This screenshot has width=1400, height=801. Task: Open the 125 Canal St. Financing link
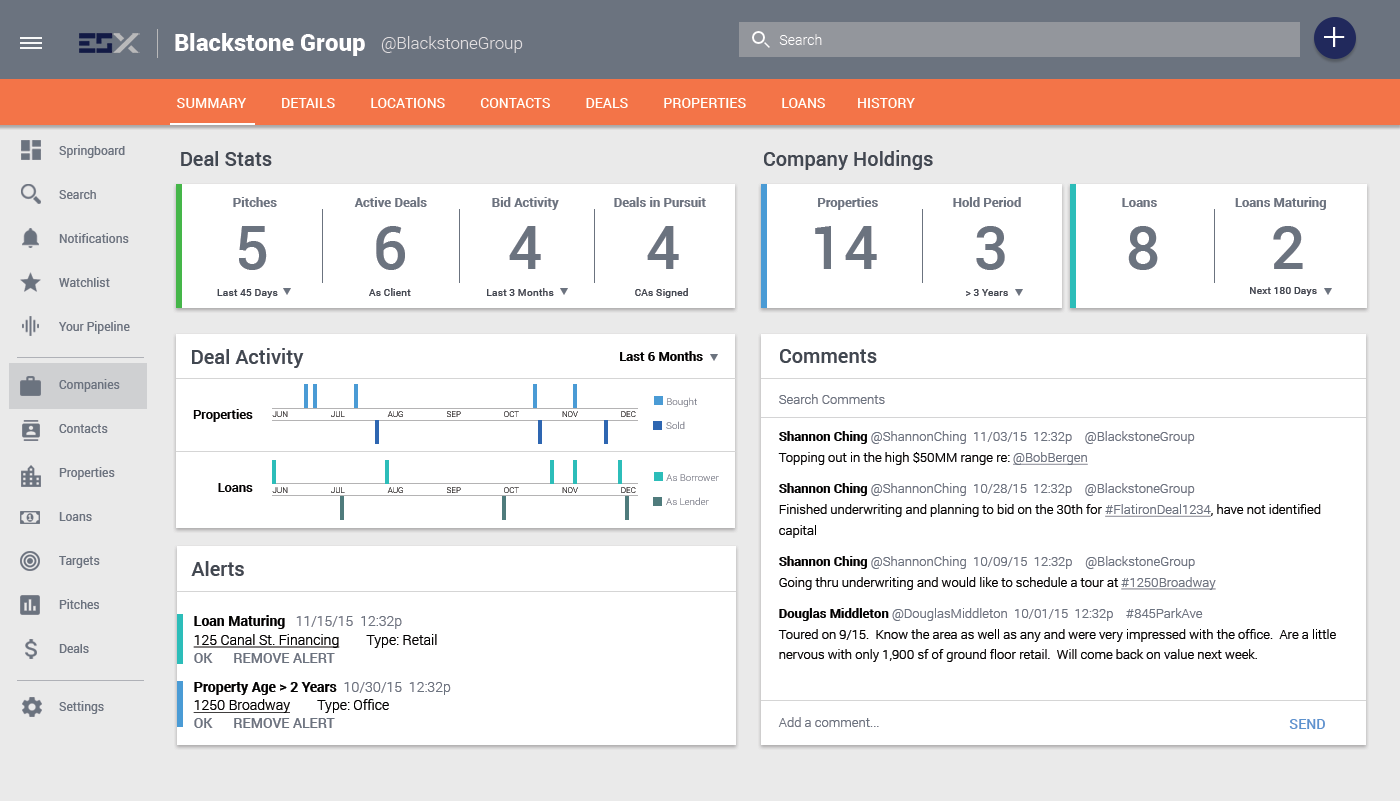click(266, 640)
